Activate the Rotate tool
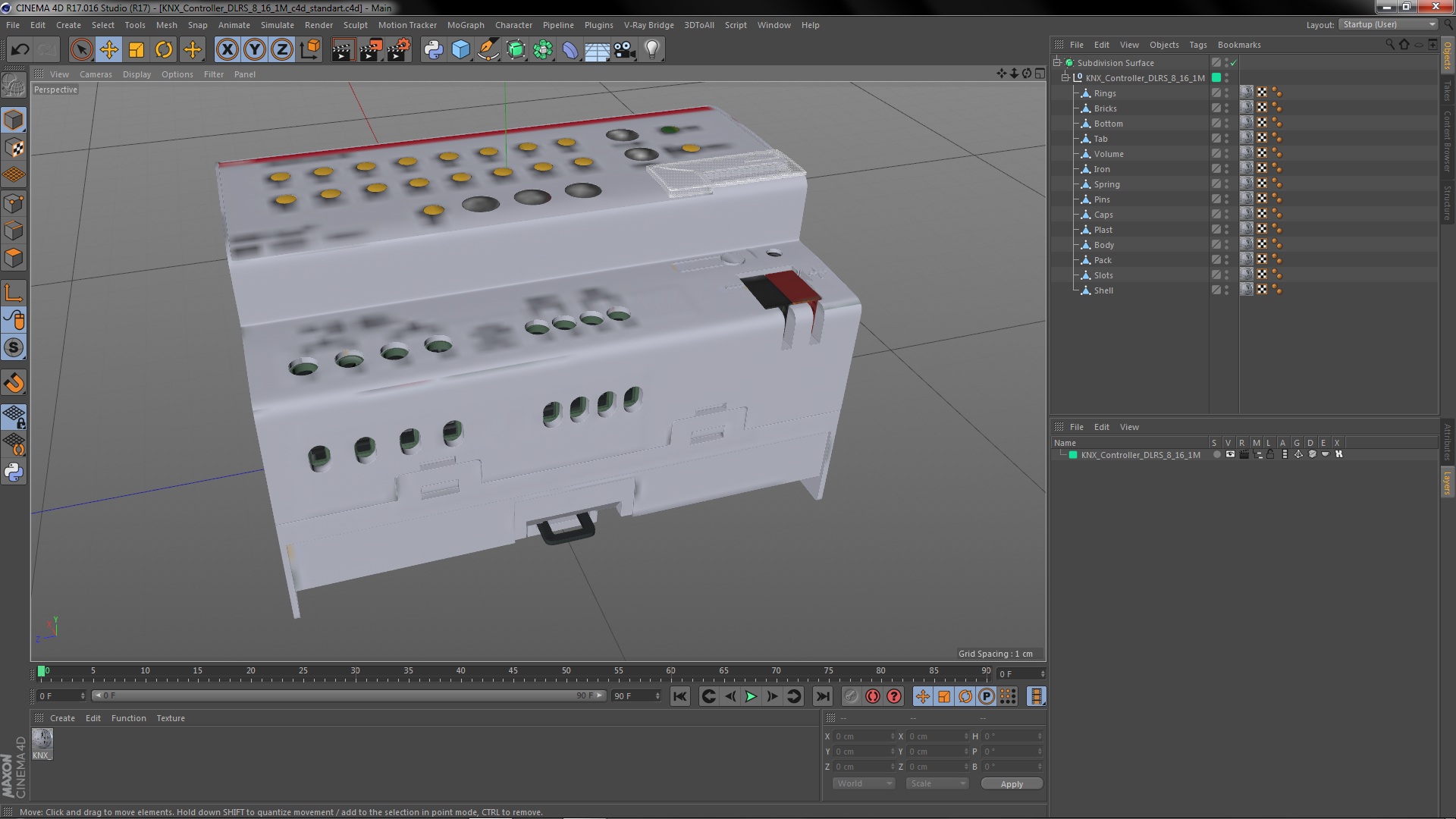Screen dimensions: 1456x819 [164, 50]
